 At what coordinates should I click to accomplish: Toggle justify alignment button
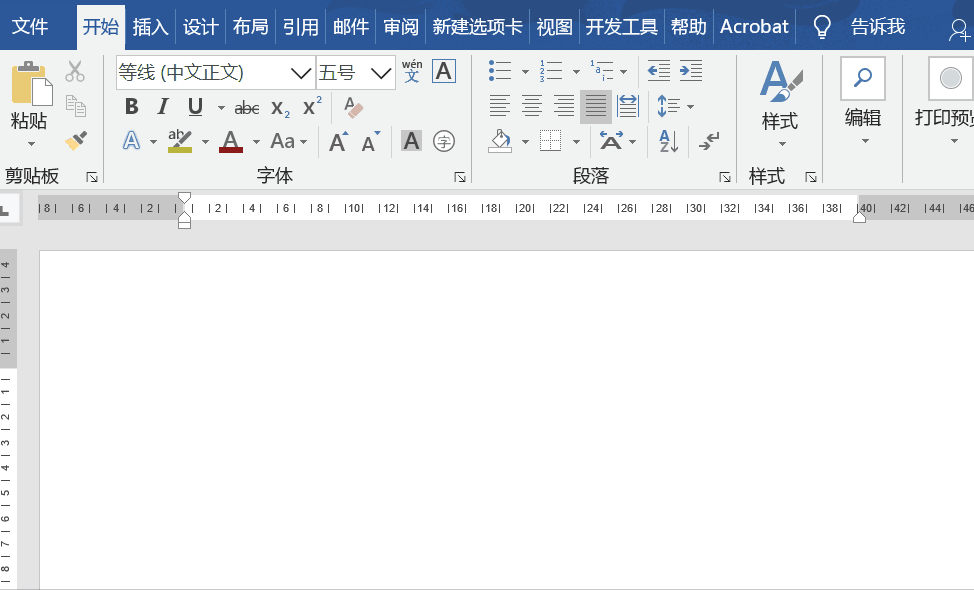(x=596, y=106)
